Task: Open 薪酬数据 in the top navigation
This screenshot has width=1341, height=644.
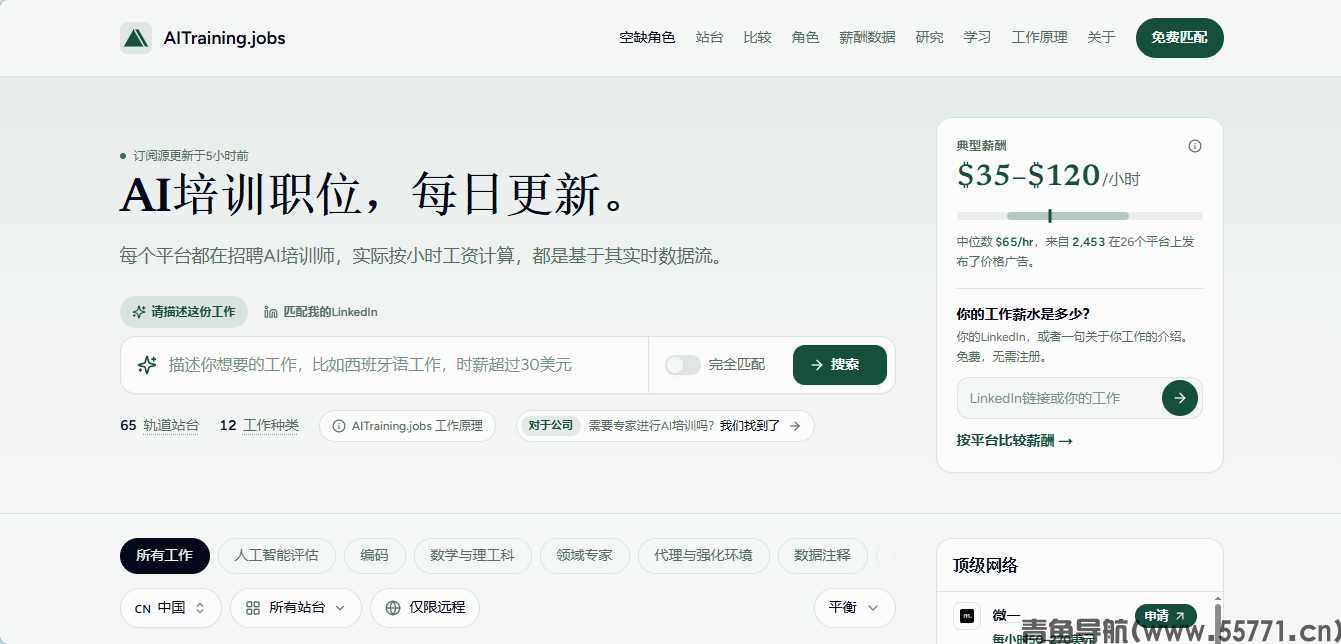Action: (x=867, y=38)
